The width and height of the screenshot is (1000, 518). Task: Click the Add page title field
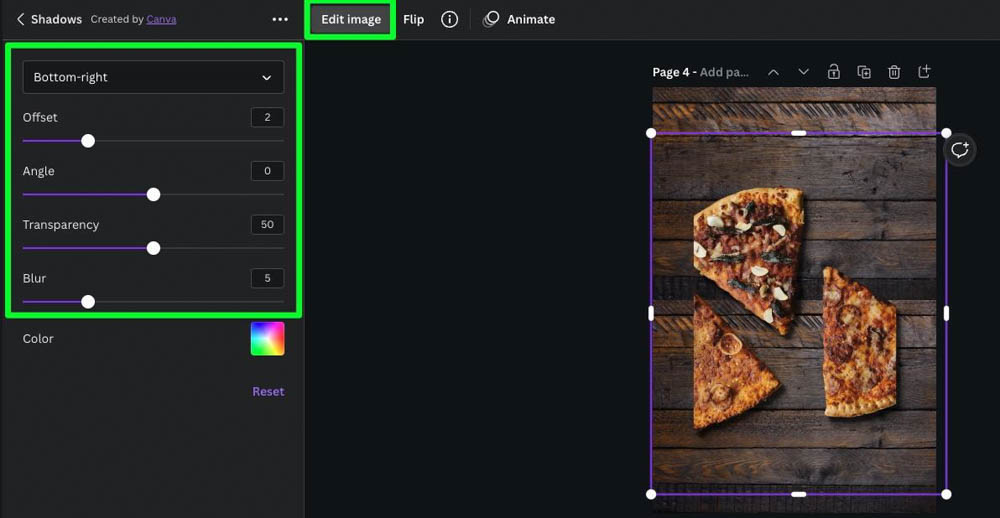pyautogui.click(x=724, y=72)
